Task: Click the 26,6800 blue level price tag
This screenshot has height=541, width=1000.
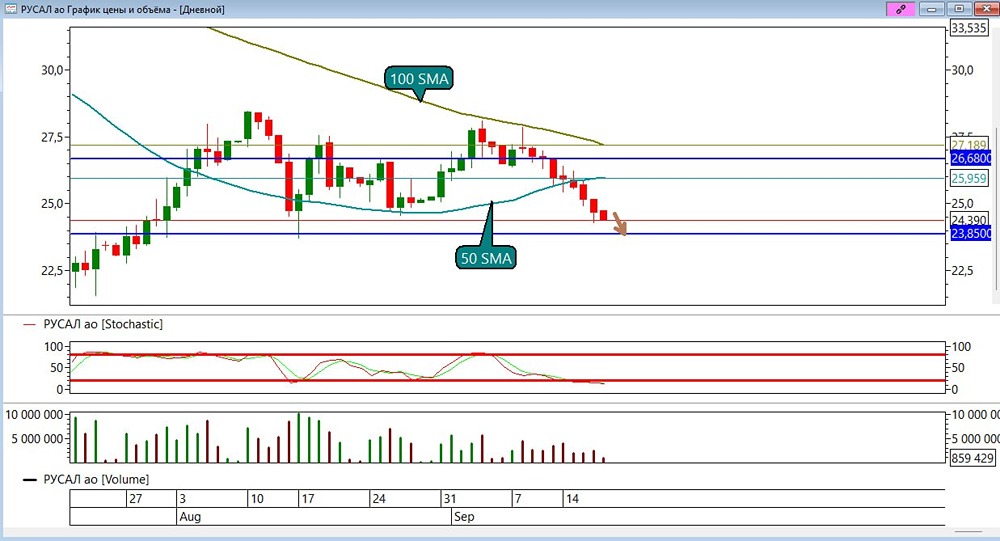Action: (971, 158)
